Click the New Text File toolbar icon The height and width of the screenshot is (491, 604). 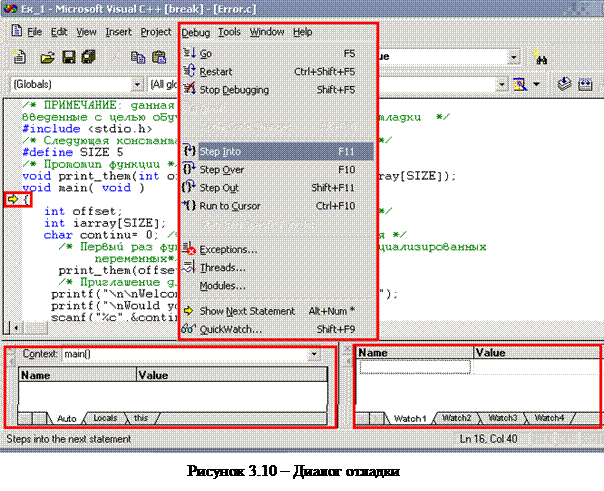[19, 57]
